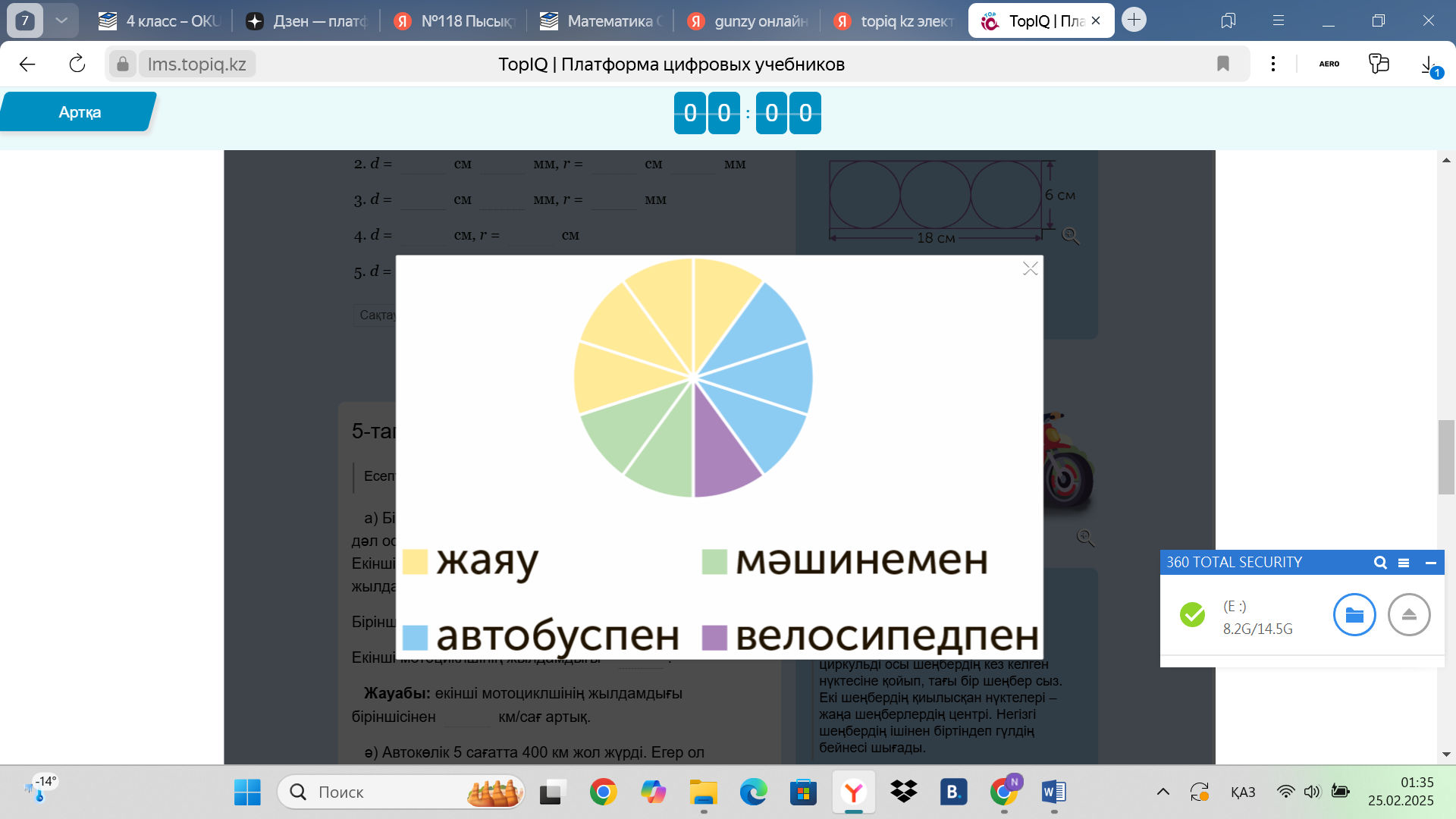
Task: Open the browser three-dot menu
Action: point(1273,64)
